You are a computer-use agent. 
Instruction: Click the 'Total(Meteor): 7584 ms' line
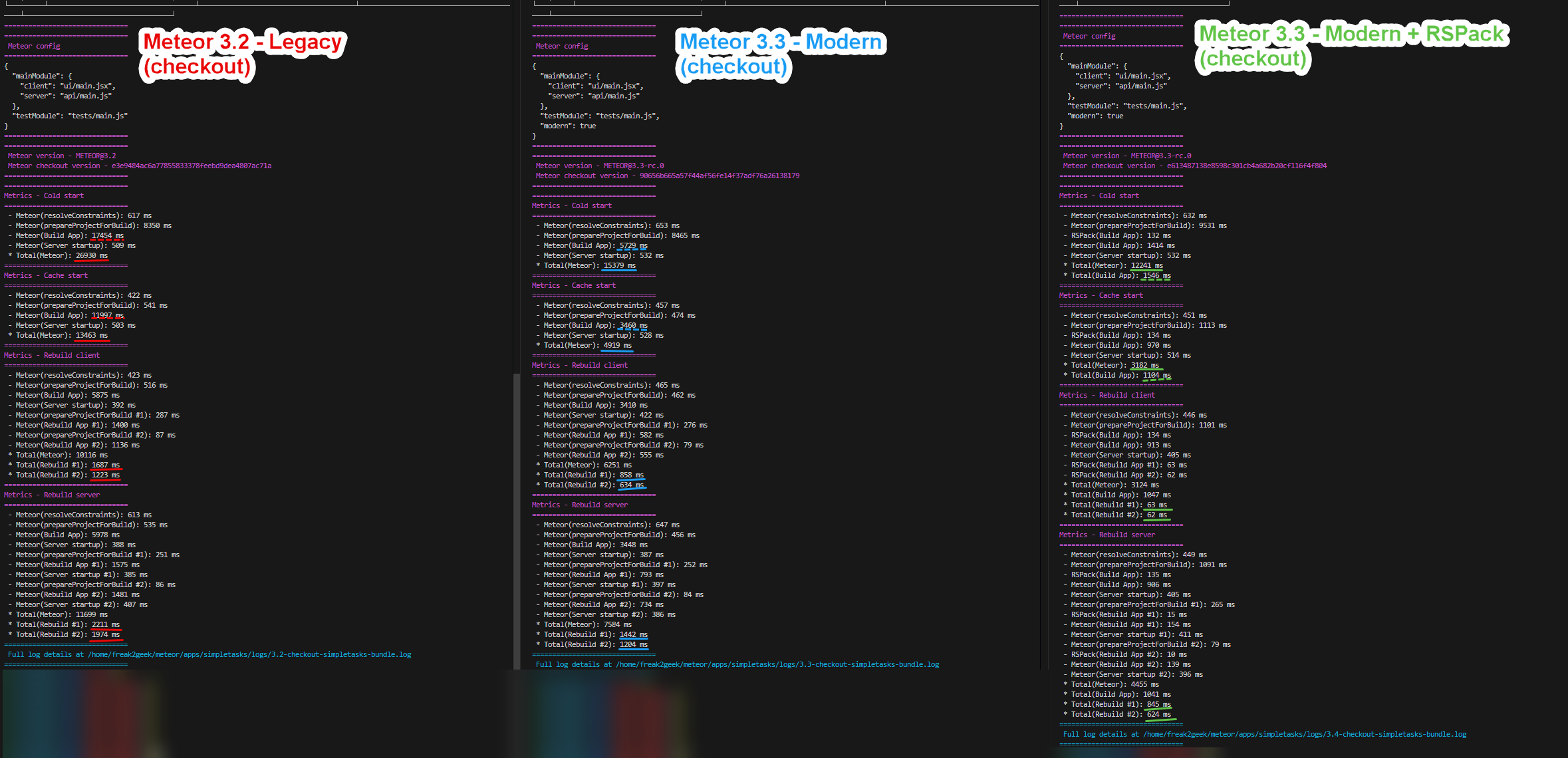pyautogui.click(x=584, y=624)
